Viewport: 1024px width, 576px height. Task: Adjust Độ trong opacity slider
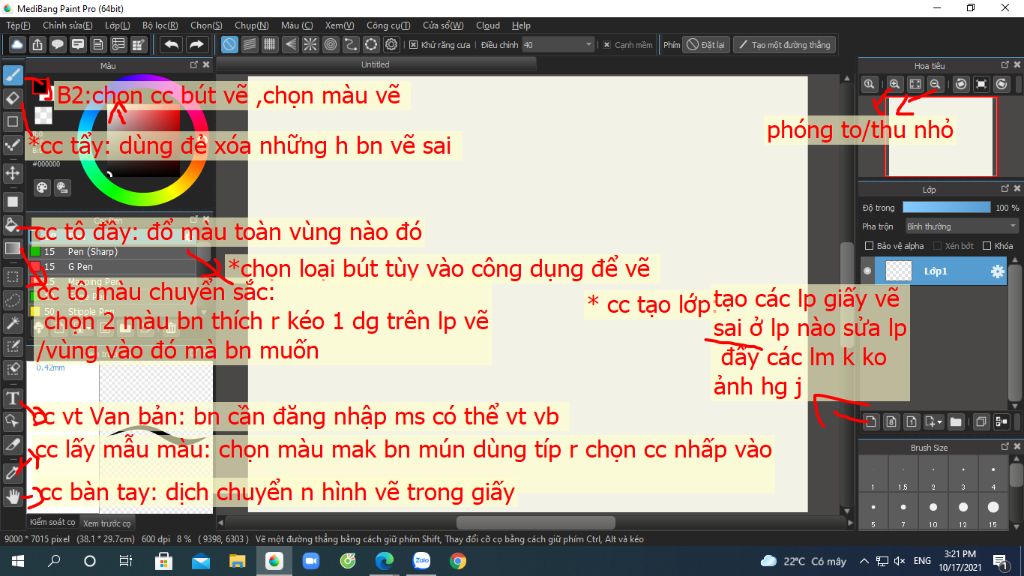[x=946, y=208]
